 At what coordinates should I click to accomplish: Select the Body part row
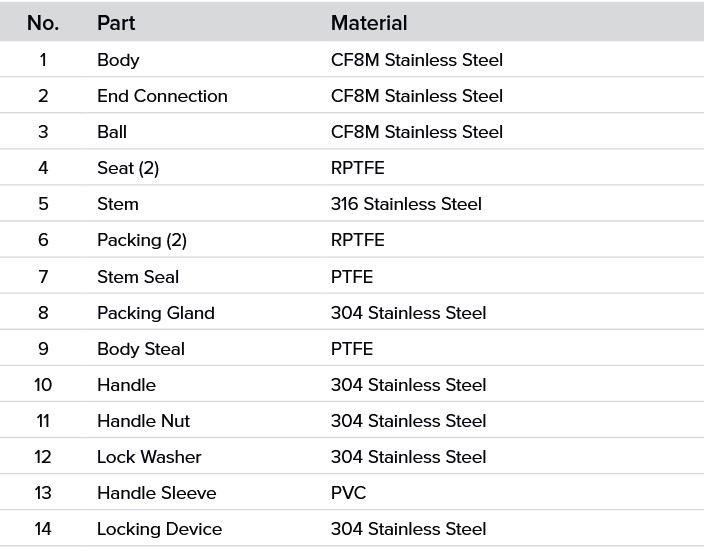coord(352,60)
